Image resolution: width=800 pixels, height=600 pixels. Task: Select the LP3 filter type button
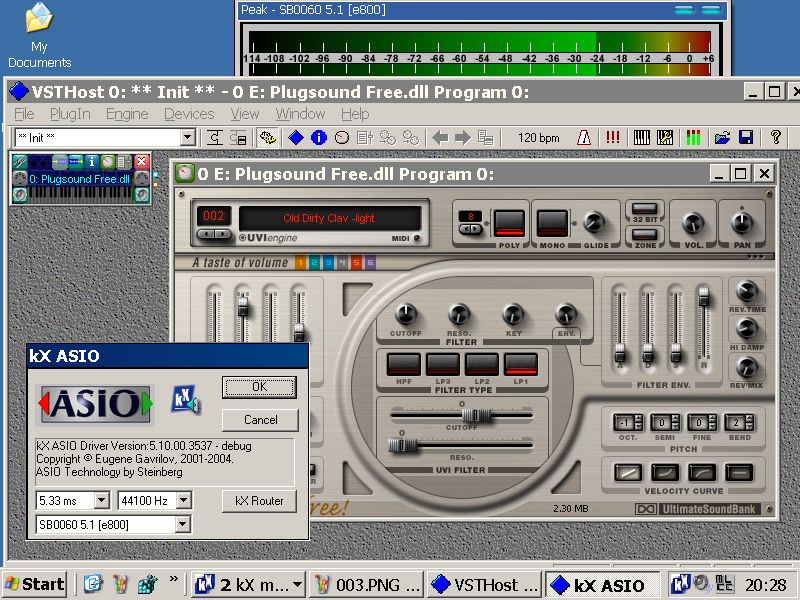(442, 364)
